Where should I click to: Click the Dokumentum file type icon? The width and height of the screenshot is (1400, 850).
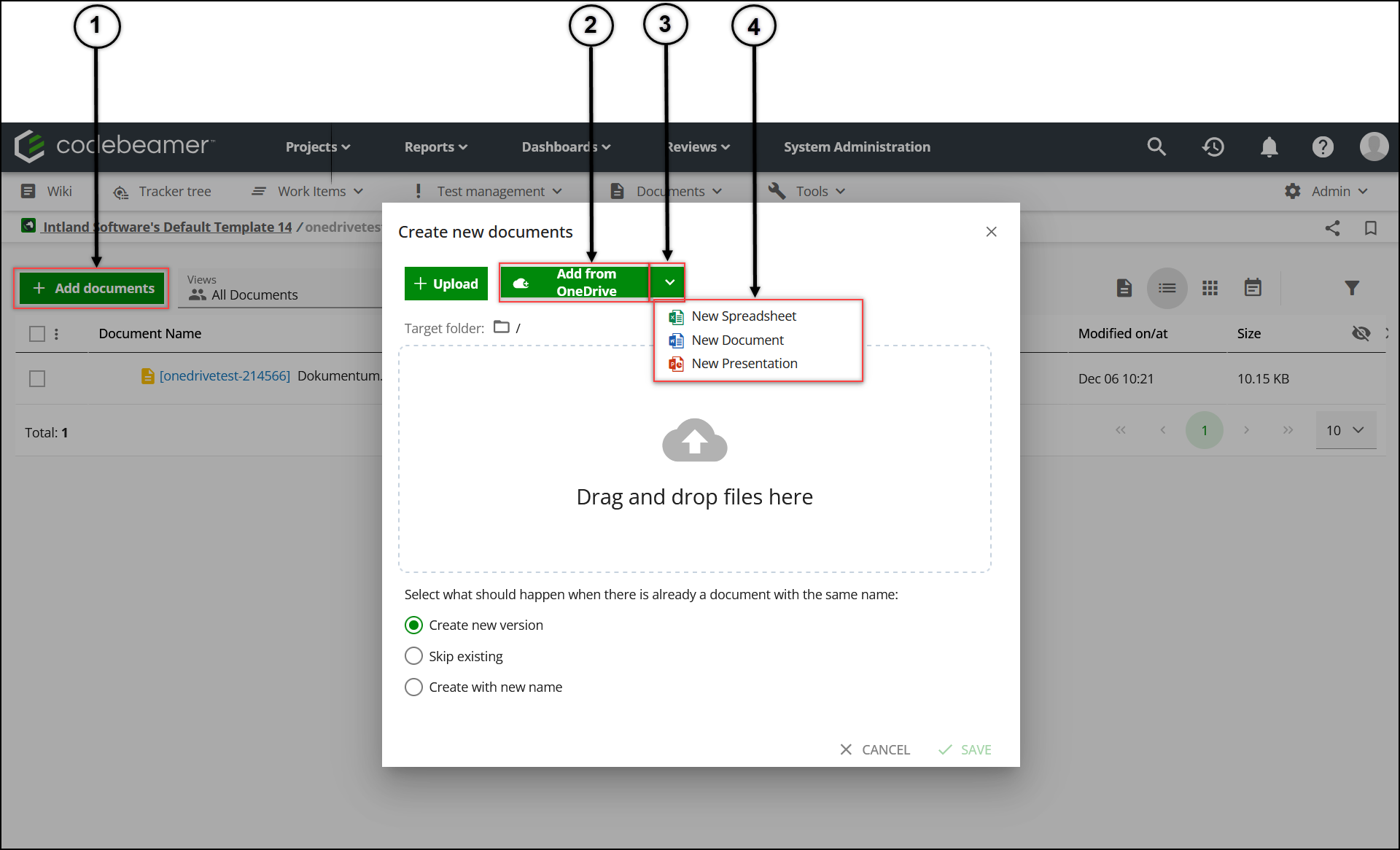coord(147,376)
